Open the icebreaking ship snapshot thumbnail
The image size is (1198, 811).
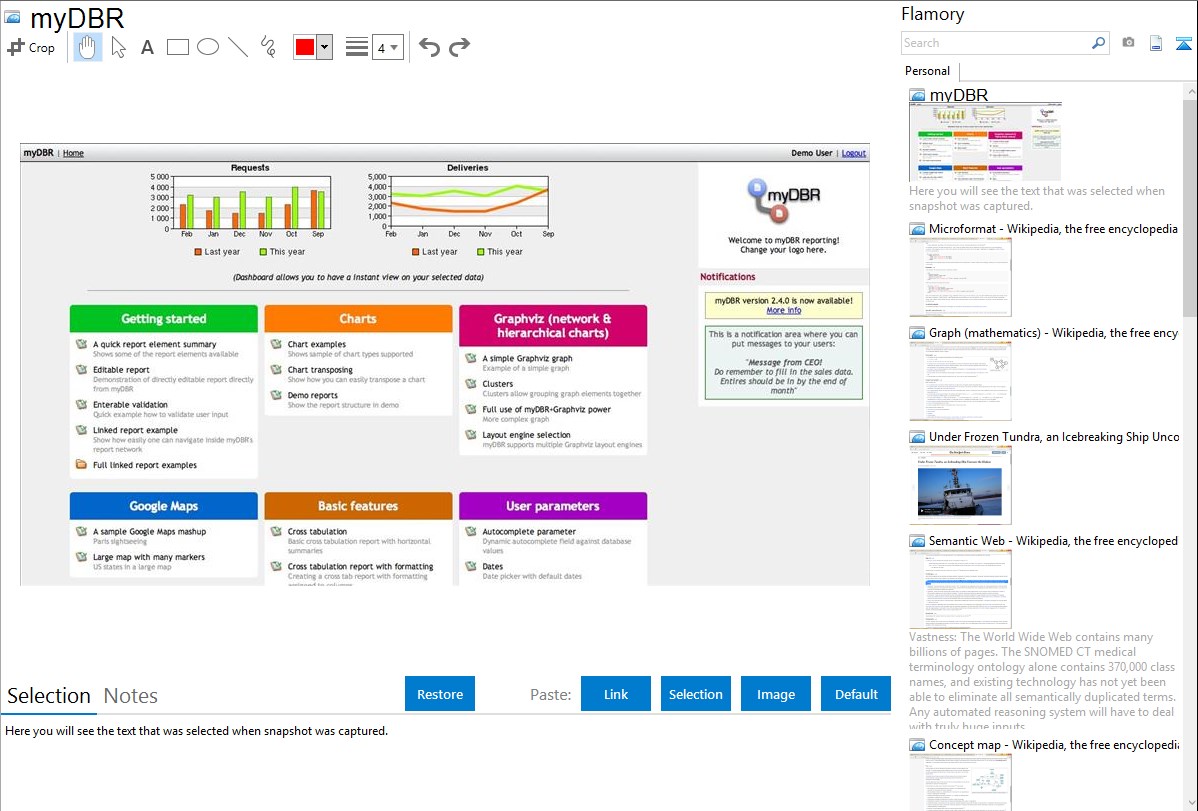(960, 485)
